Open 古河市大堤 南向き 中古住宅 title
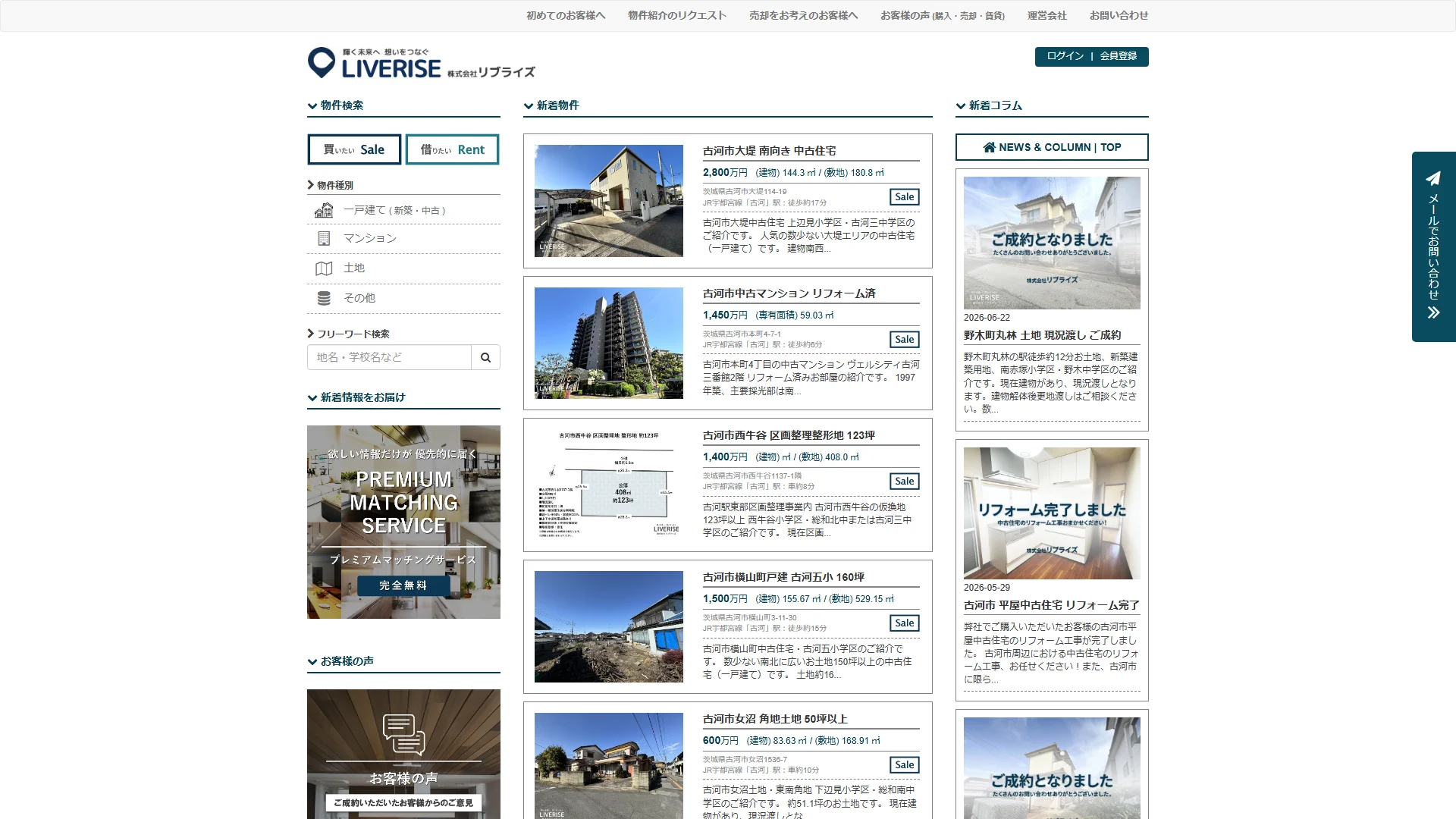The height and width of the screenshot is (819, 1456). 769,151
